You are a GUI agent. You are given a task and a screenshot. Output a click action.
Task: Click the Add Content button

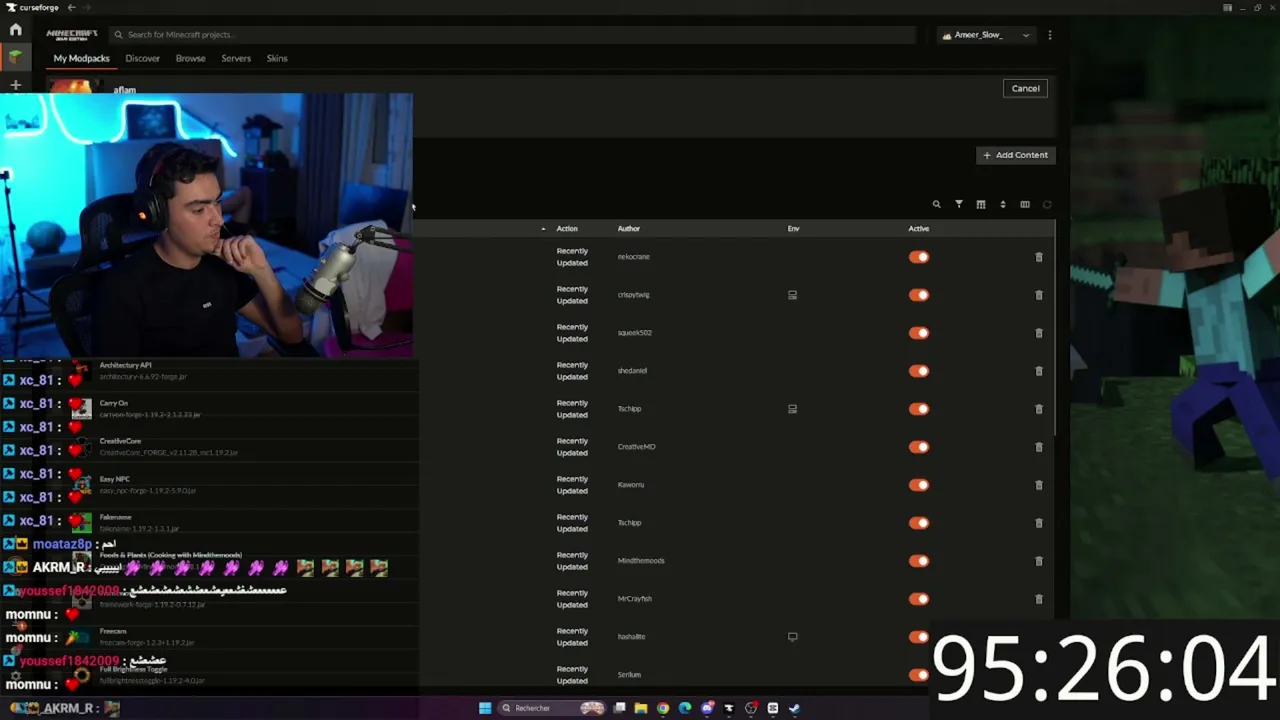click(1015, 155)
